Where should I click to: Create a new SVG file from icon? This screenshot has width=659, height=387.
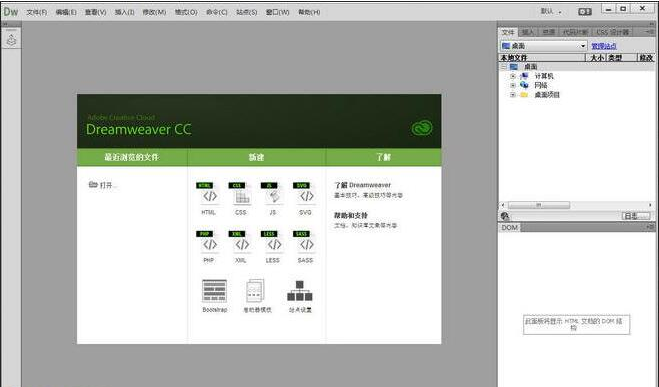point(305,193)
